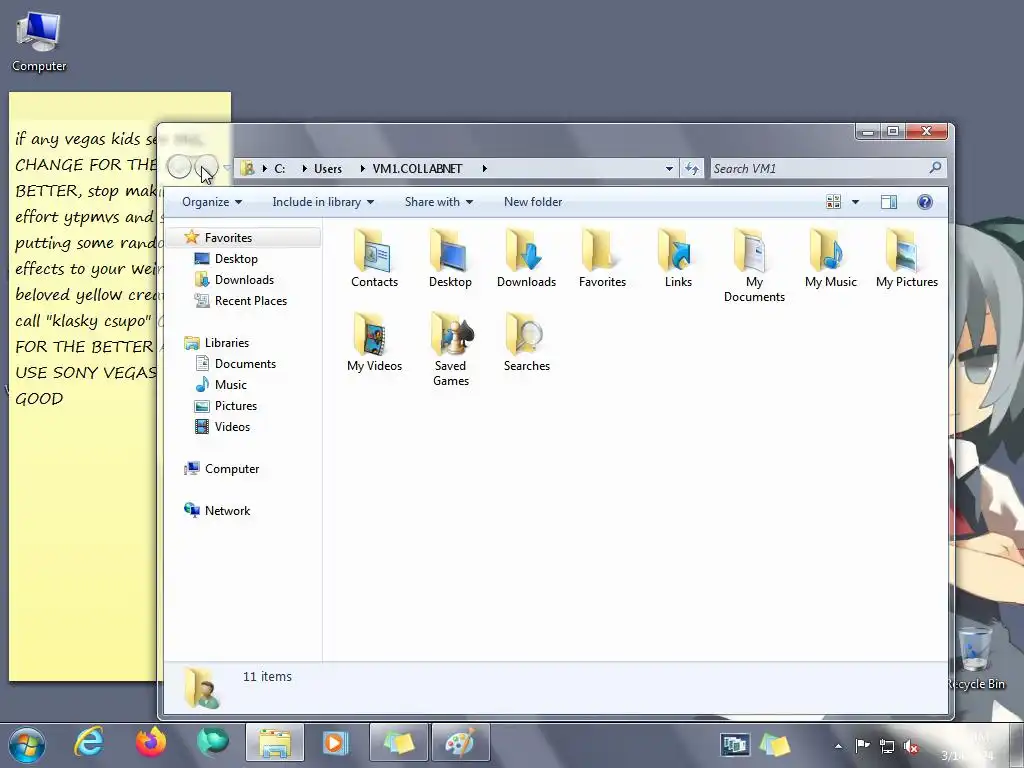Screen dimensions: 1024x768
Task: Switch to Paint in the taskbar
Action: pos(460,743)
